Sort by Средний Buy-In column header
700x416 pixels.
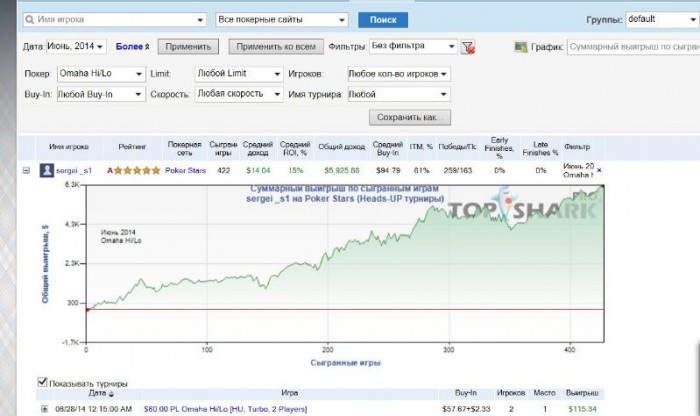coord(388,149)
